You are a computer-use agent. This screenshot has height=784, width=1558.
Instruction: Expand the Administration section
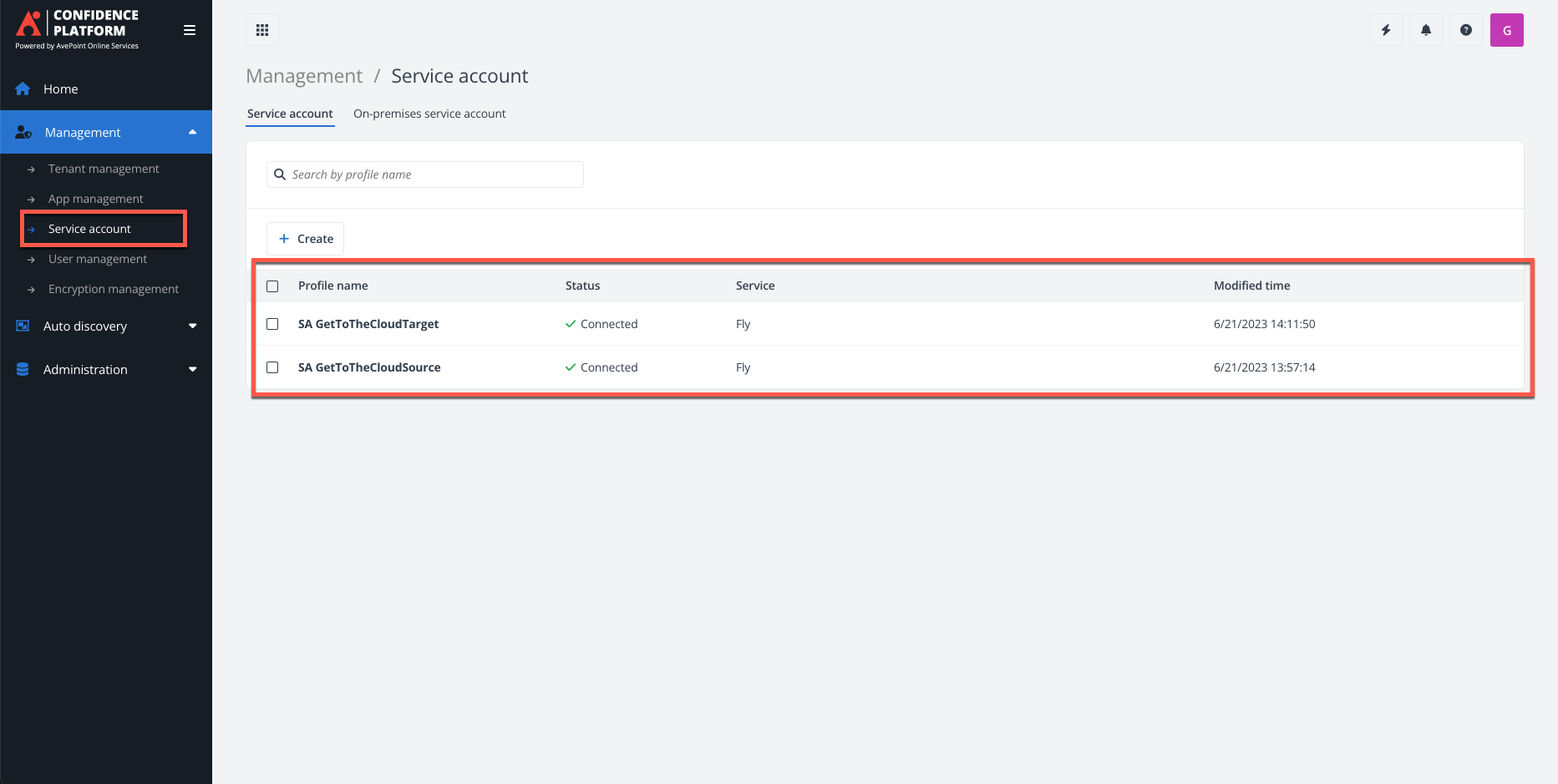pos(192,369)
